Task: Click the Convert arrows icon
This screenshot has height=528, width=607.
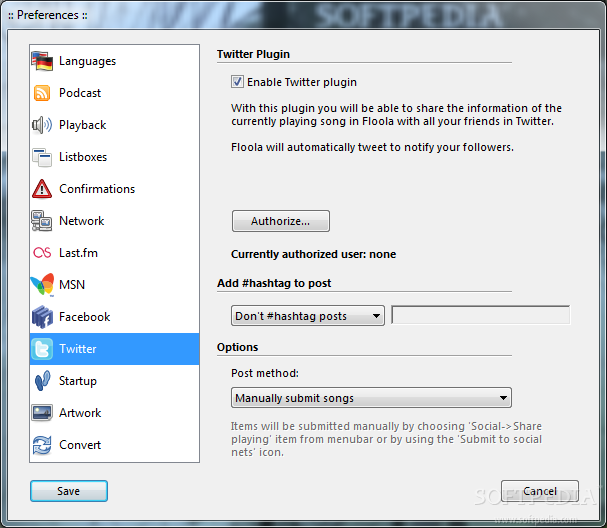Action: (42, 445)
